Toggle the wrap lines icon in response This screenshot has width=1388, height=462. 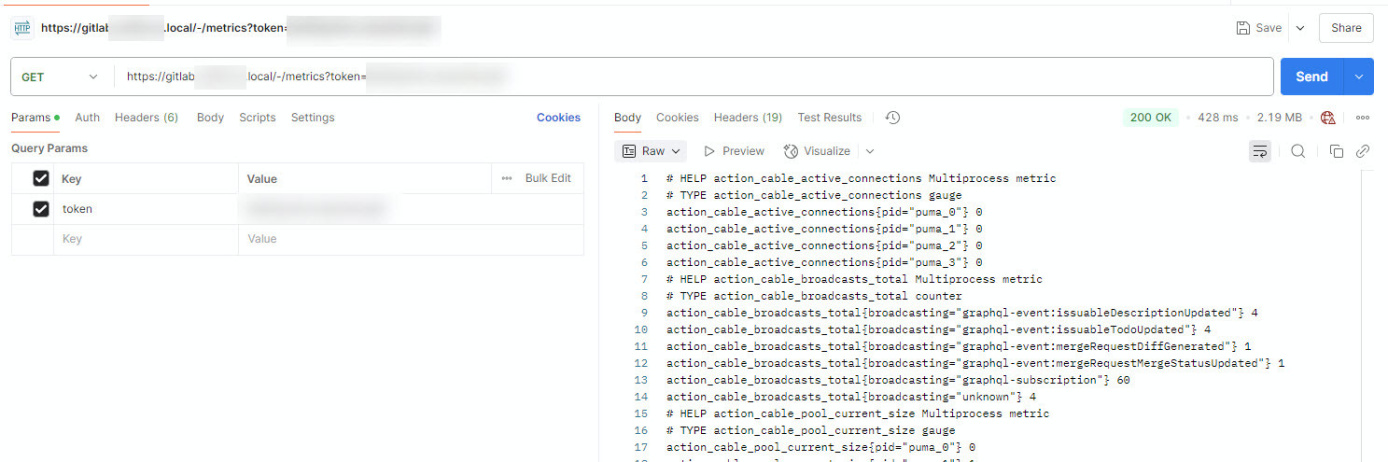(x=1259, y=151)
